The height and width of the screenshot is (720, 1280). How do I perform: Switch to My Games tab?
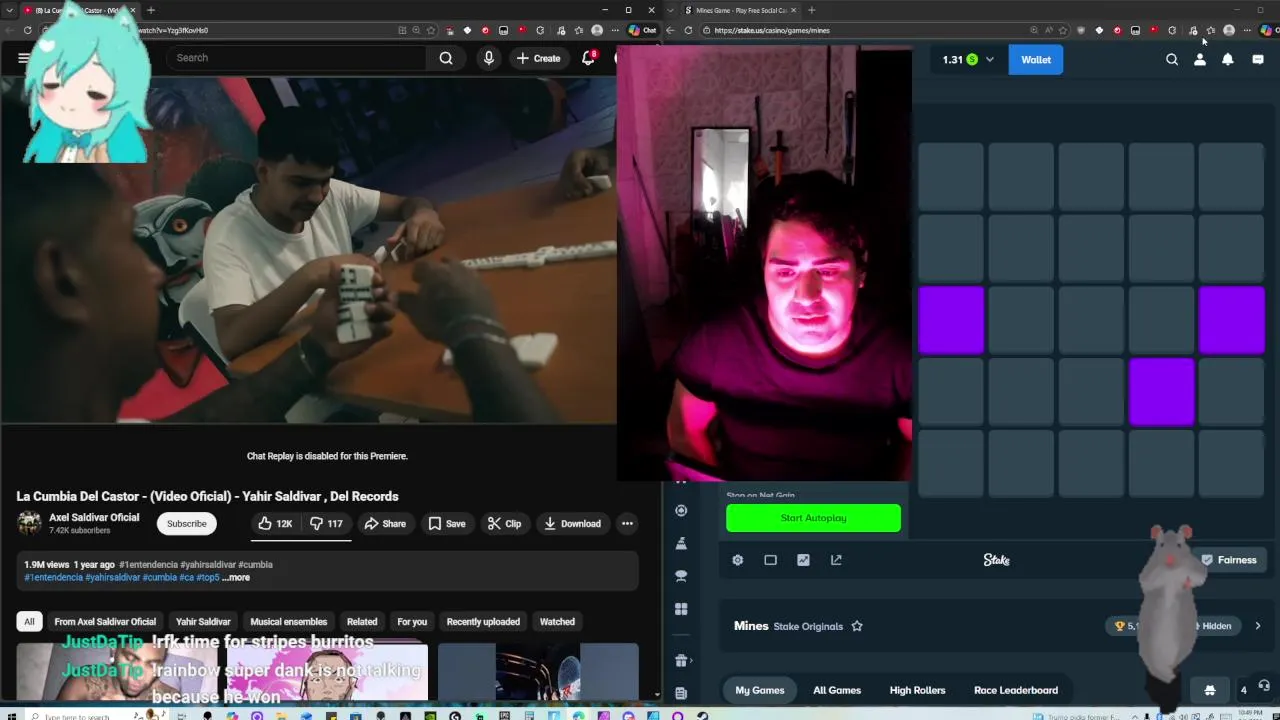tap(760, 690)
